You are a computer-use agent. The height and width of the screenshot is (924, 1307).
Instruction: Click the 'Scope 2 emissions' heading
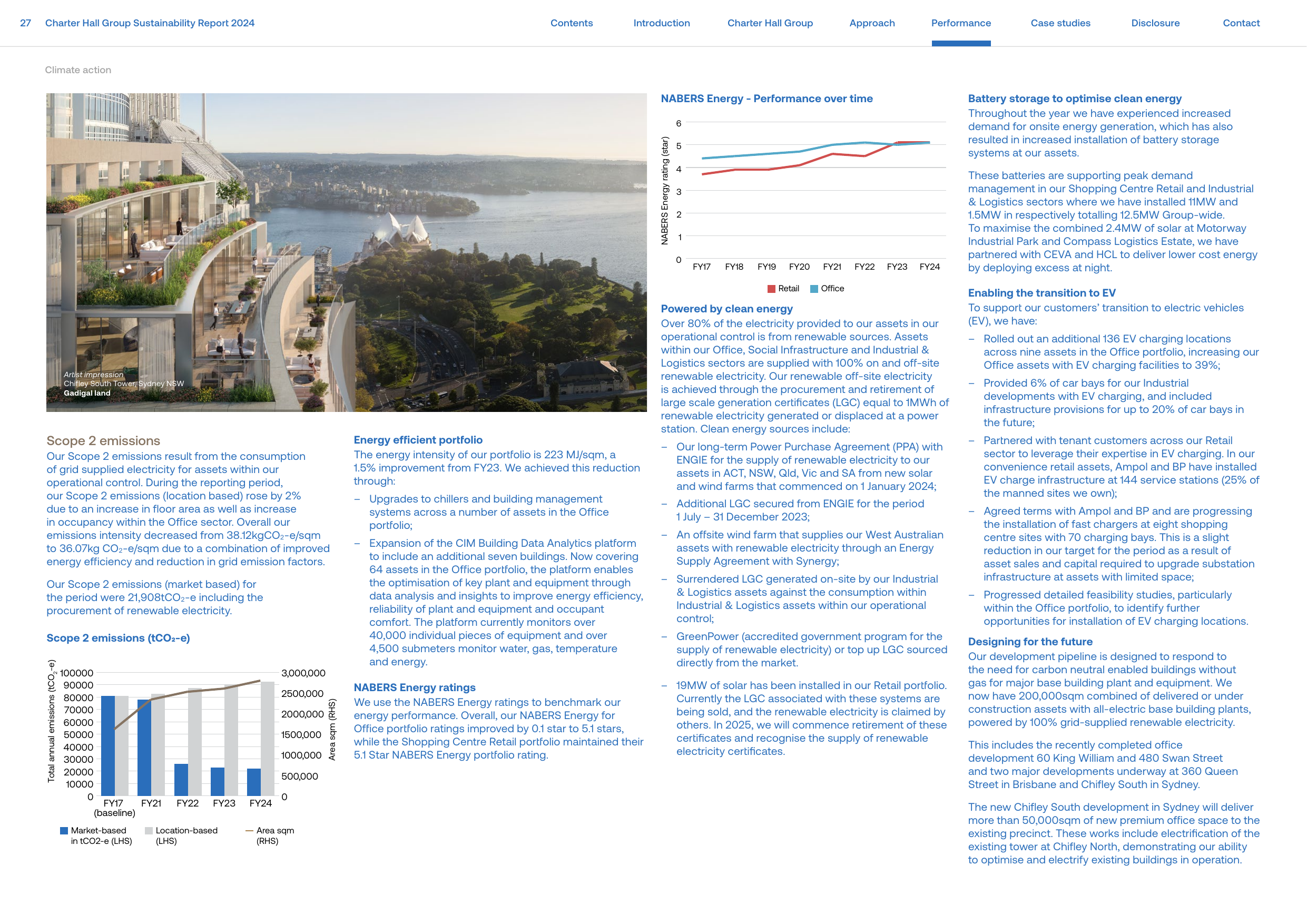point(103,440)
